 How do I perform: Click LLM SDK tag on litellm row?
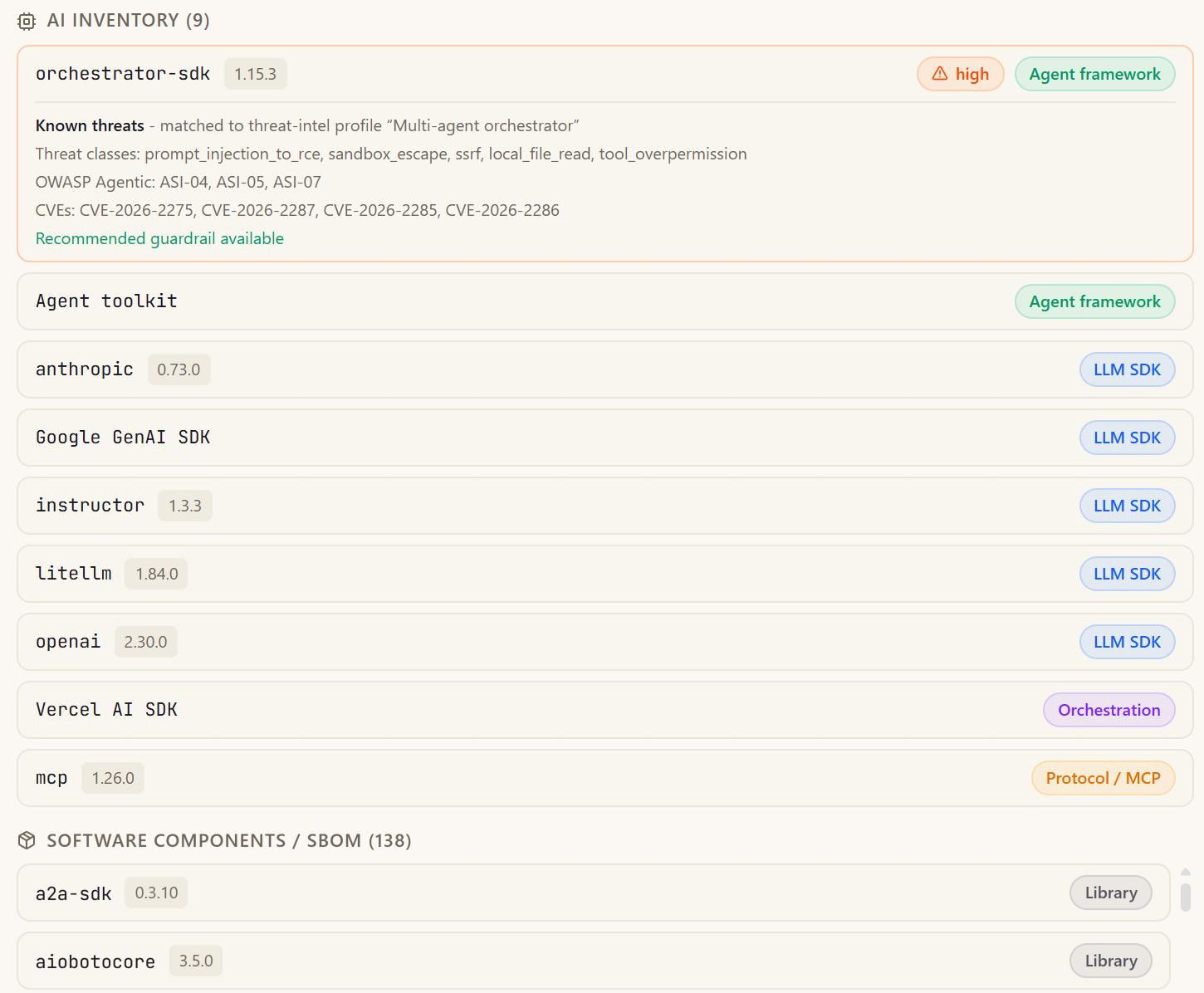coord(1127,574)
